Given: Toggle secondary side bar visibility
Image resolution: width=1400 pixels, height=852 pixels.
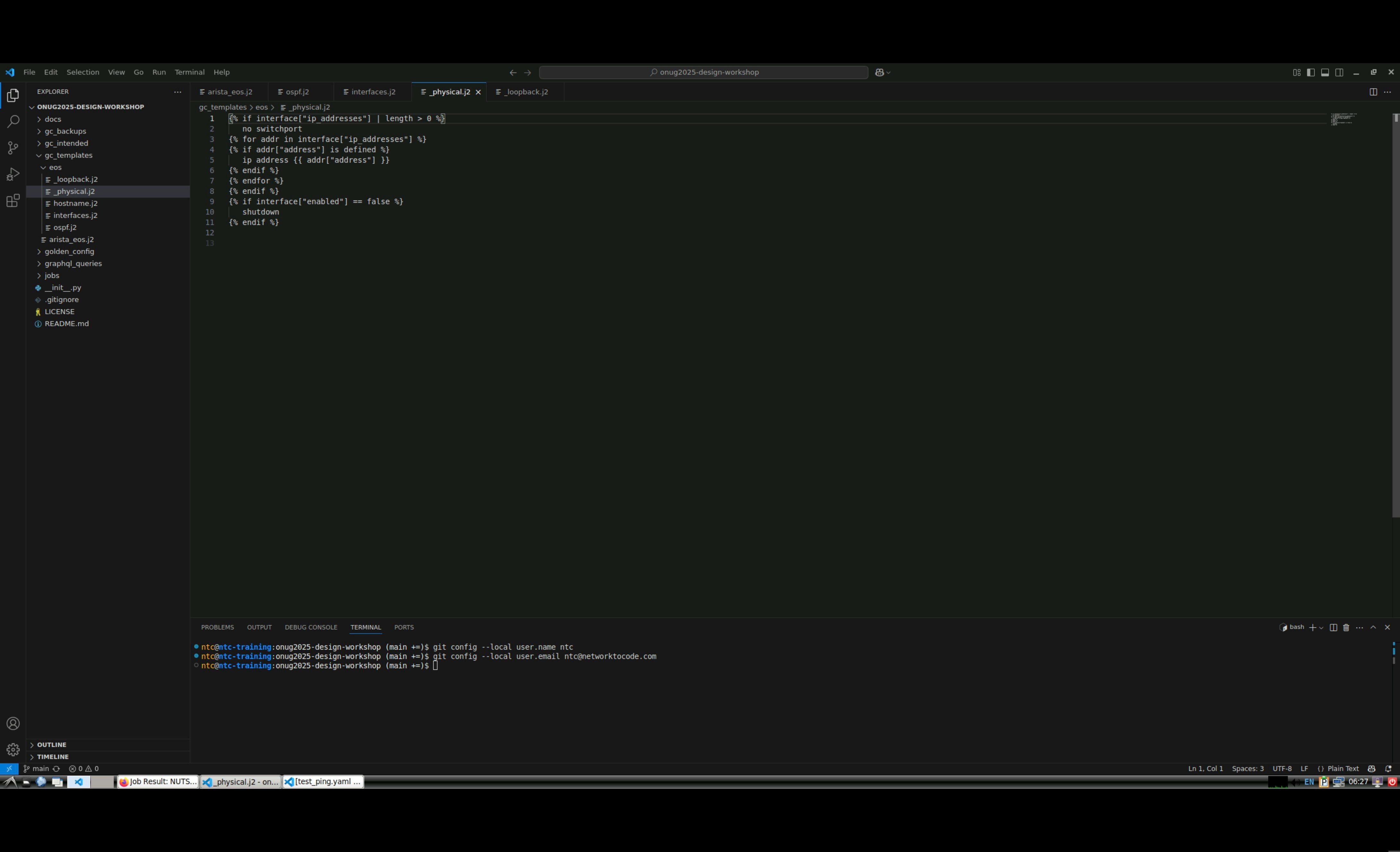Looking at the screenshot, I should pyautogui.click(x=1339, y=72).
